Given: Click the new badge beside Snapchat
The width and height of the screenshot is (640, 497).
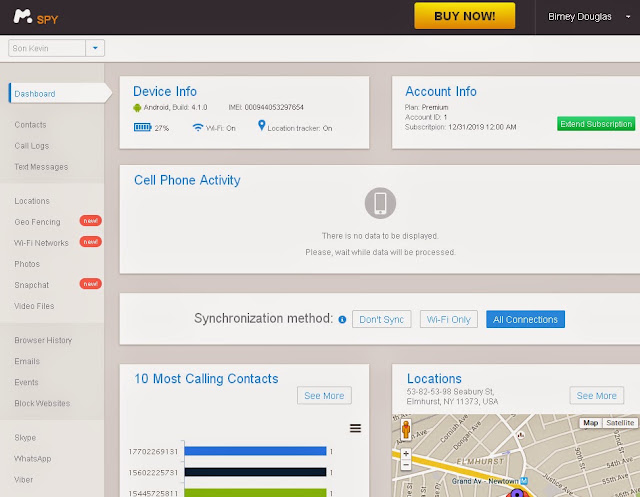Looking at the screenshot, I should tap(90, 284).
